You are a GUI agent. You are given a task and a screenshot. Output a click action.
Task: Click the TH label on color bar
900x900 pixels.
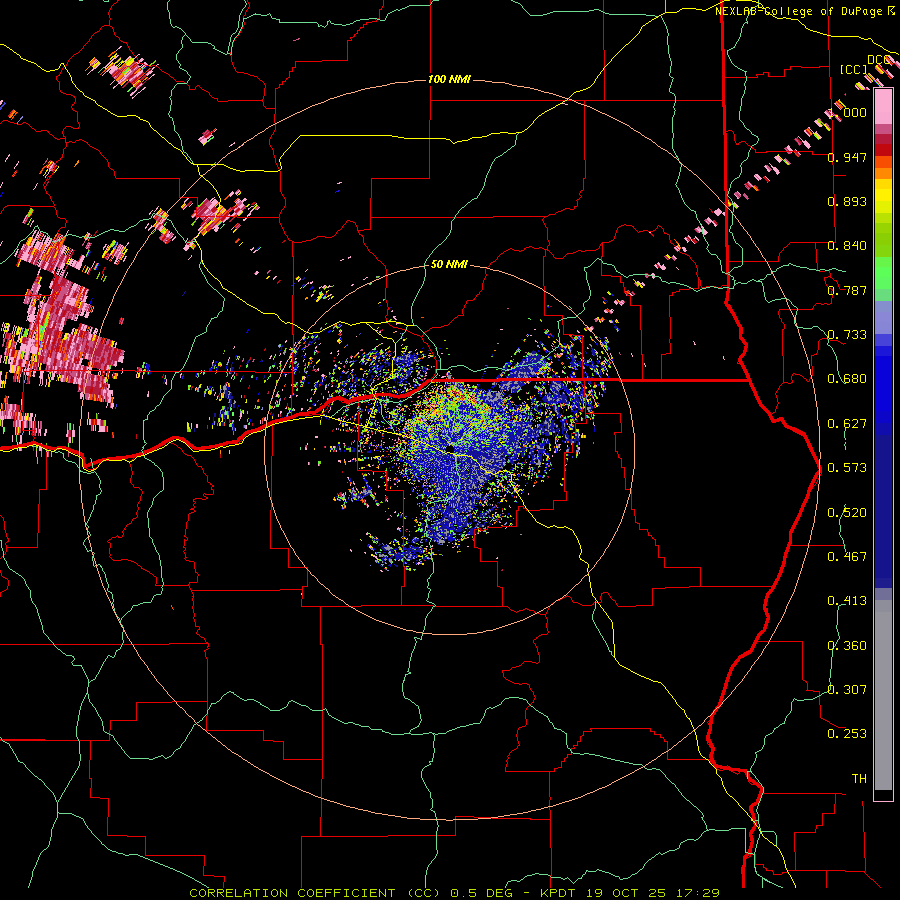coord(859,779)
